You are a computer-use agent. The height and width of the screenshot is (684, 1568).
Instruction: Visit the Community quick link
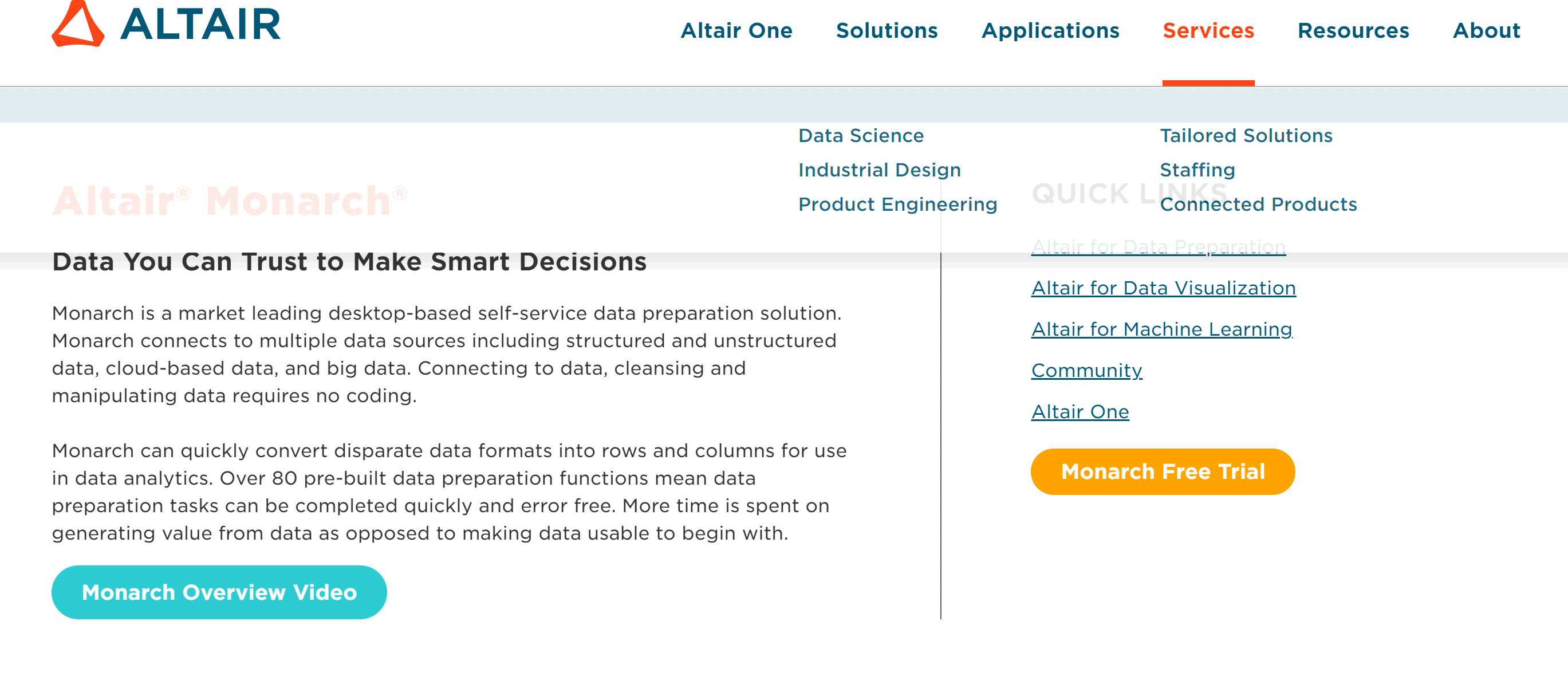[1086, 370]
